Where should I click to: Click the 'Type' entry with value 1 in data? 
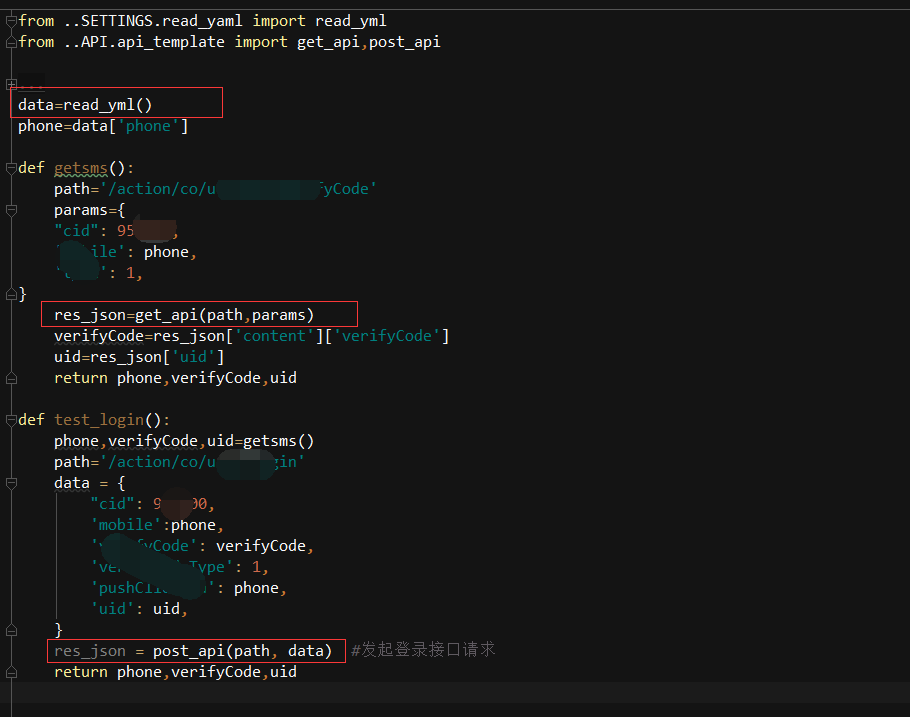pyautogui.click(x=179, y=567)
